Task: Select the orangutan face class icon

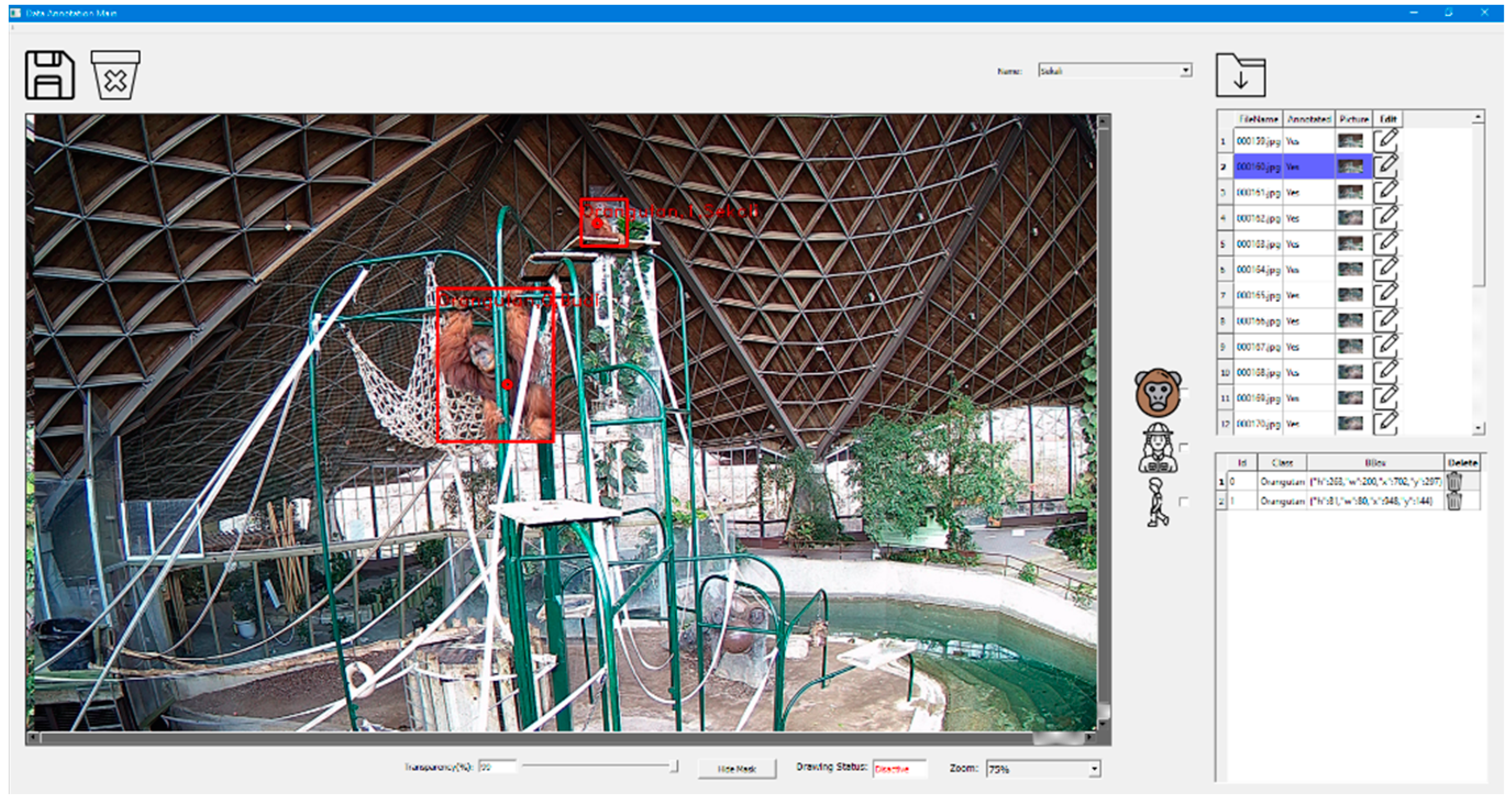Action: (1157, 392)
